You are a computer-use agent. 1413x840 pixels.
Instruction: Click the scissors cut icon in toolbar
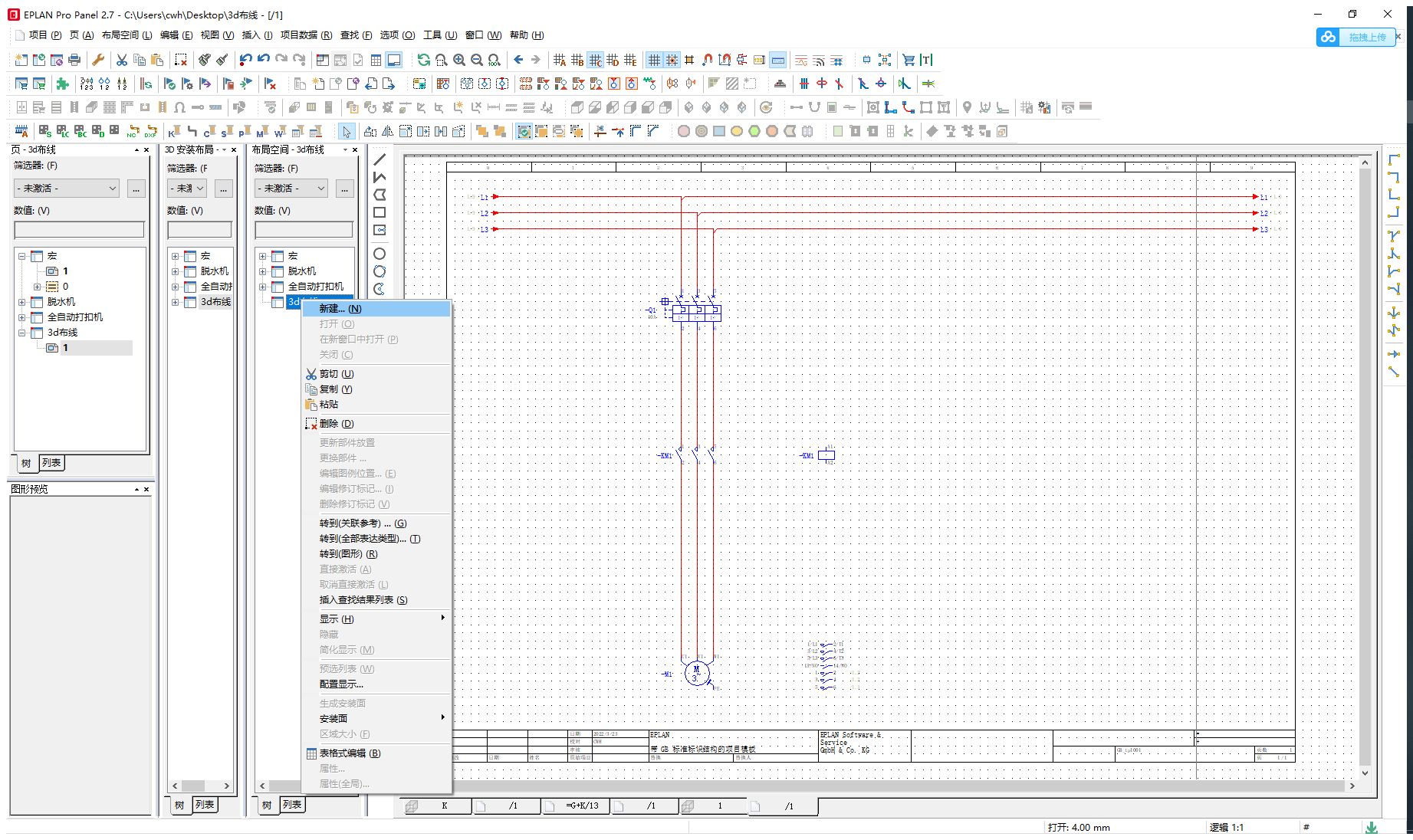tap(122, 60)
